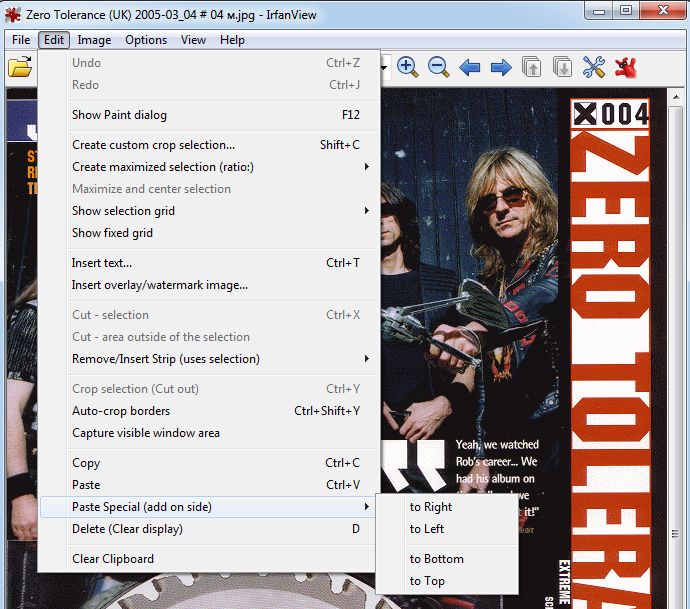Open the Options menu
Viewport: 690px width, 609px height.
[x=146, y=40]
